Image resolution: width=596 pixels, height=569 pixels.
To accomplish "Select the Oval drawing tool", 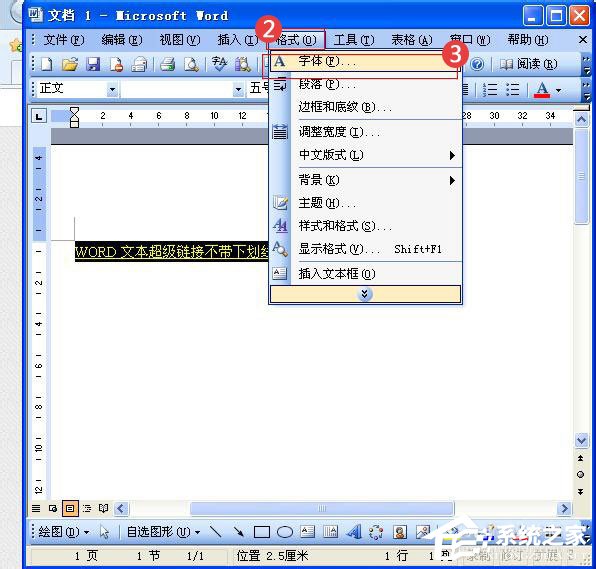I will (x=285, y=532).
